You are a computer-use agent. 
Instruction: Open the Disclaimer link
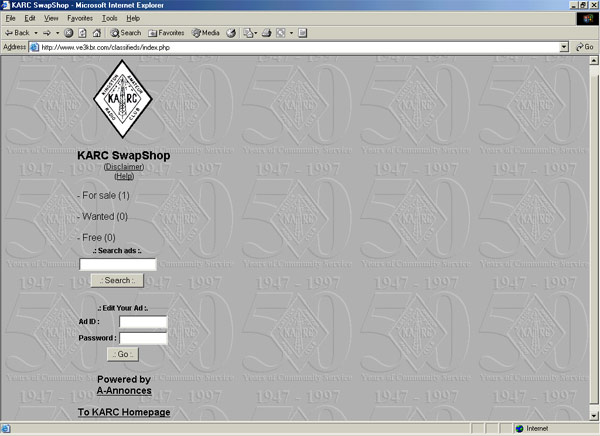coord(124,167)
